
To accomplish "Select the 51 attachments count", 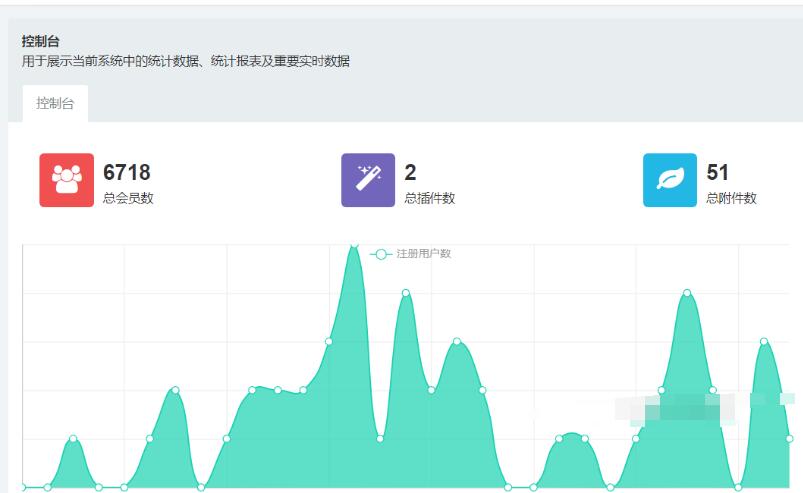I will [x=717, y=173].
